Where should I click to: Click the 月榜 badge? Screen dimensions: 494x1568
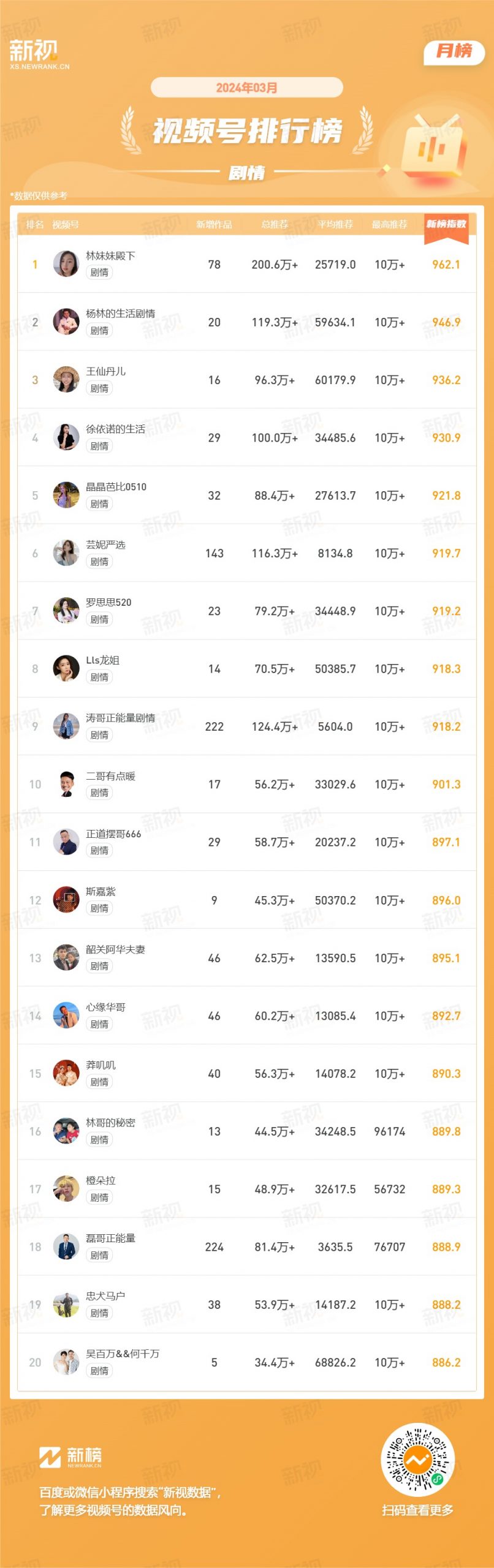[x=454, y=51]
